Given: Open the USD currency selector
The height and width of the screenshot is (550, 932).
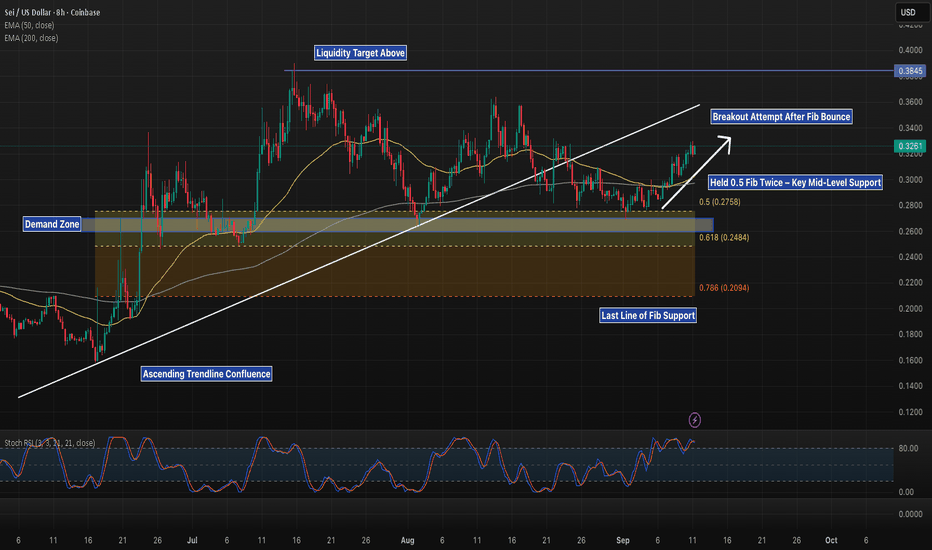Looking at the screenshot, I should (908, 12).
